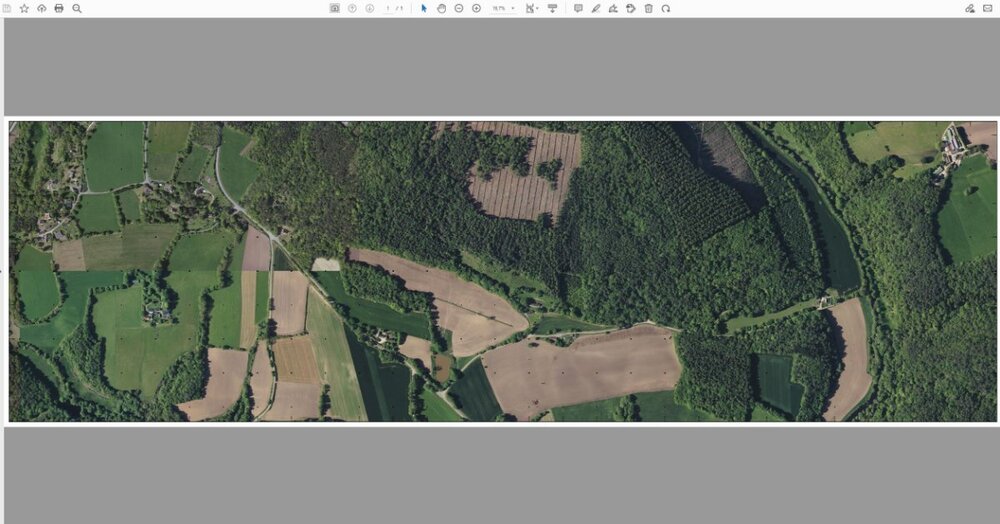Click the save file icon
This screenshot has width=1000, height=524.
click(x=7, y=8)
